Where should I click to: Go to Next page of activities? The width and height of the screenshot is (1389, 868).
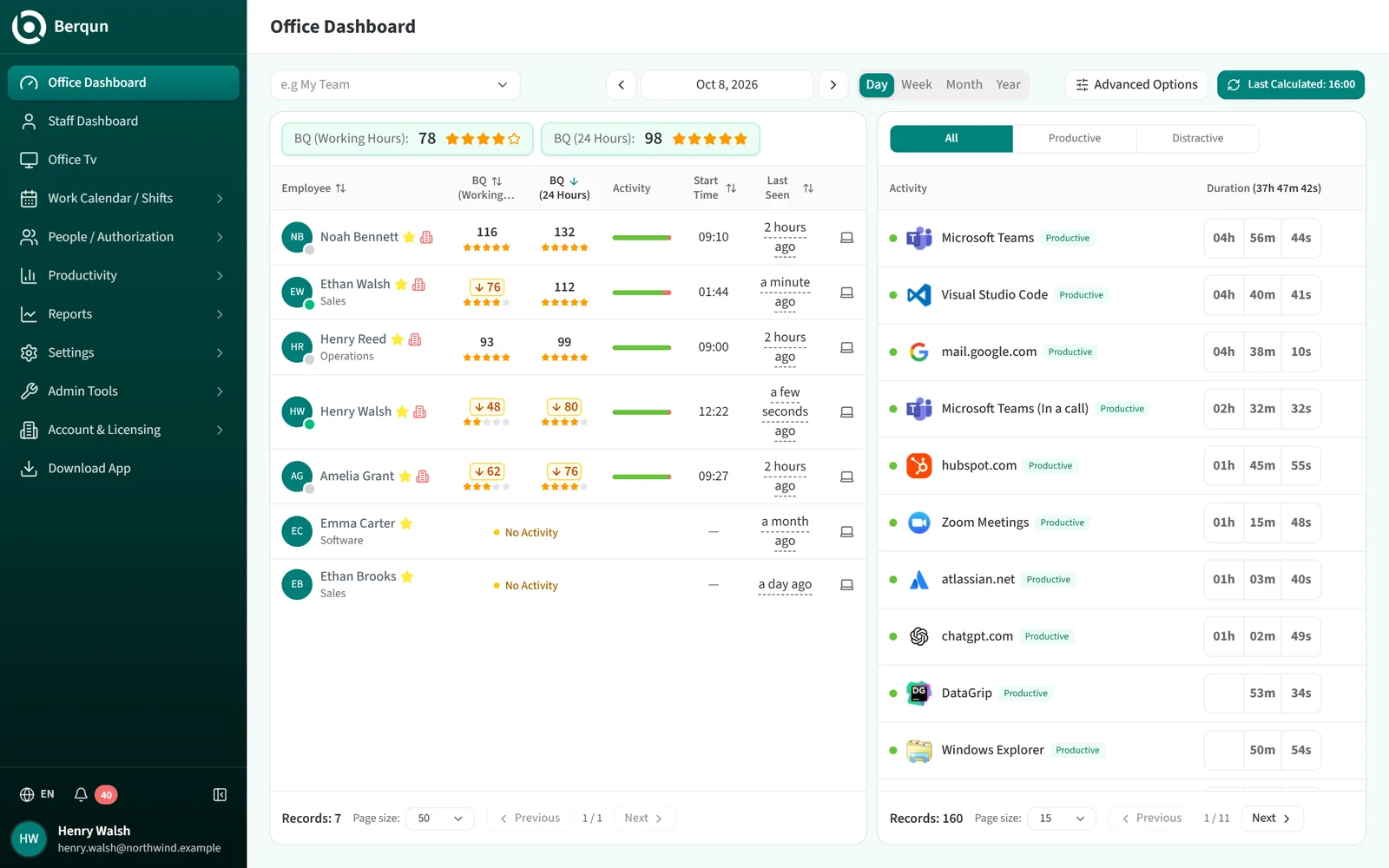point(1272,818)
